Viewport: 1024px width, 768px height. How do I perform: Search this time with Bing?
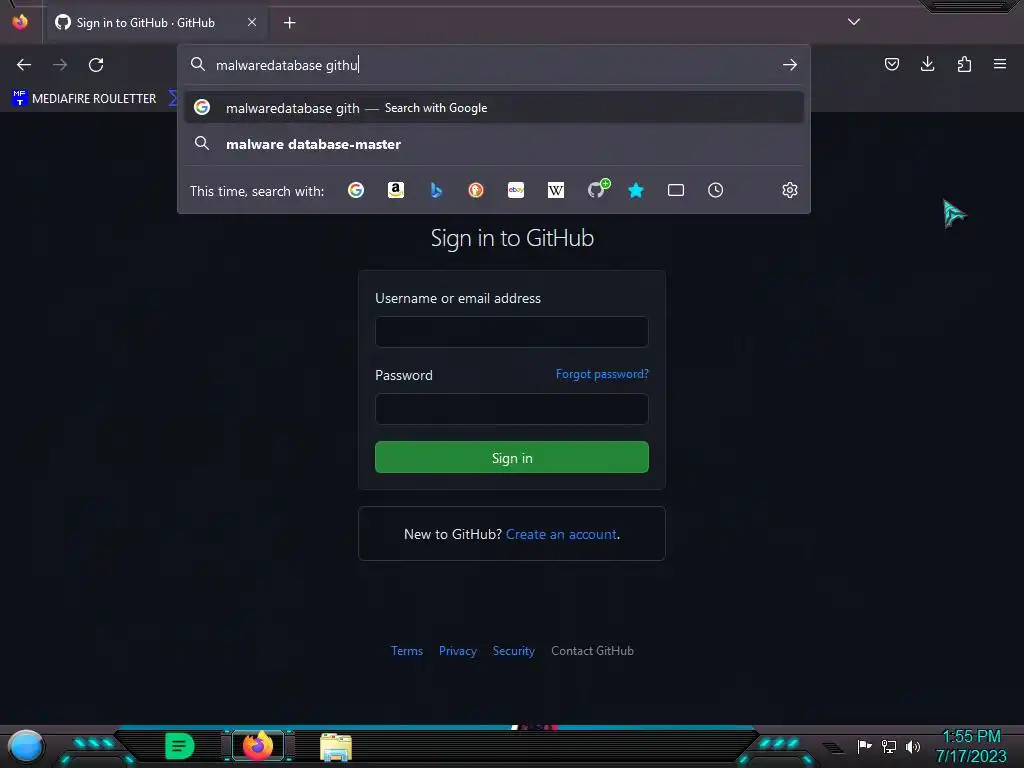tap(436, 190)
